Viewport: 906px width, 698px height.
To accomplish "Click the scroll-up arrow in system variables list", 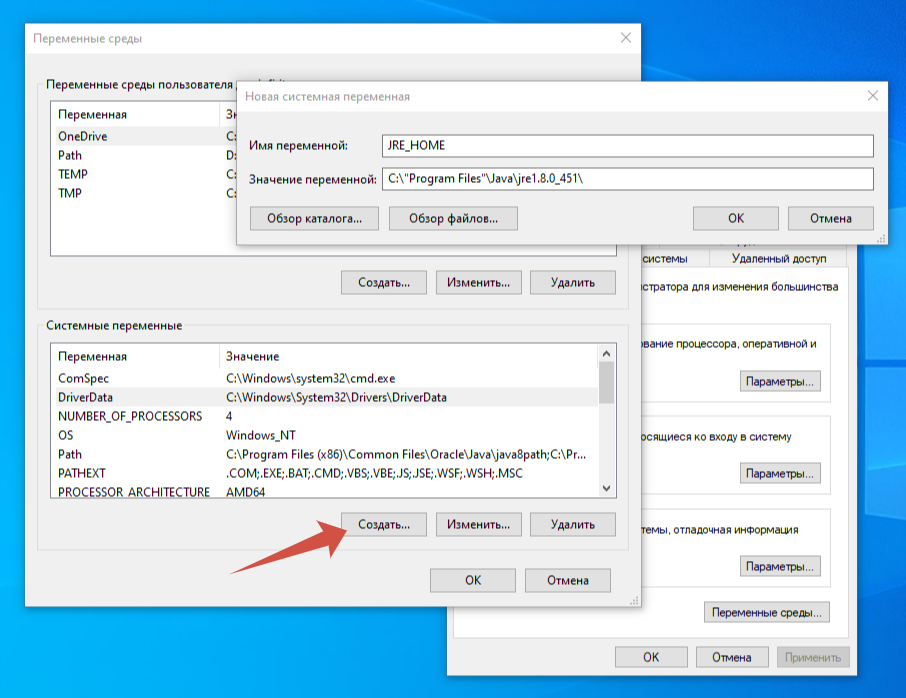I will click(x=606, y=354).
